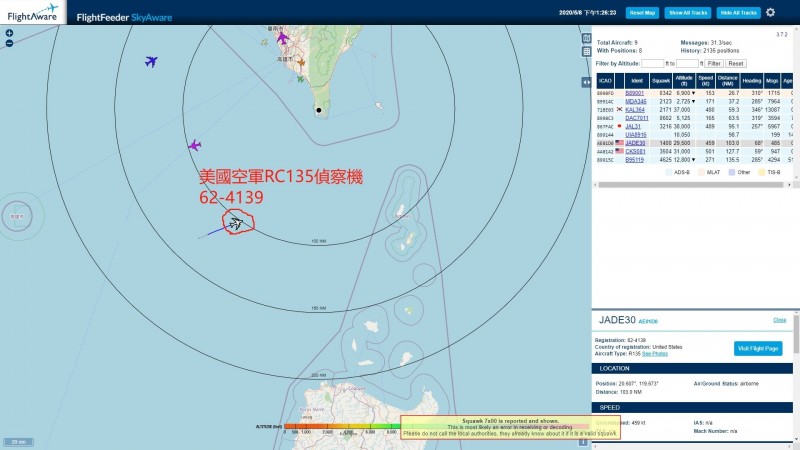Screen dimensions: 800x450
Task: Select the outlined JADE30 aircraft on map
Action: tap(235, 222)
